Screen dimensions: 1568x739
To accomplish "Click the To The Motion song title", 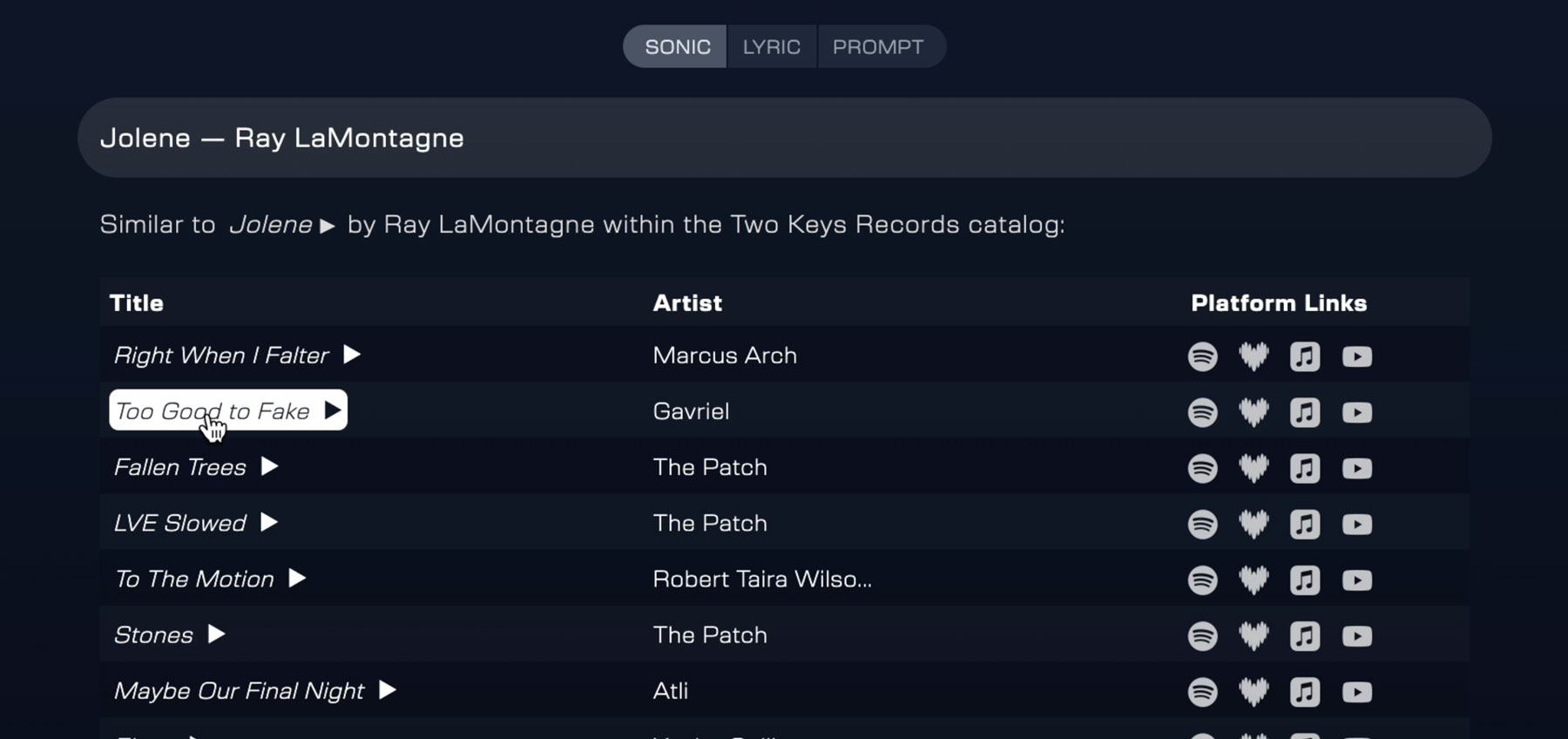I will click(194, 579).
